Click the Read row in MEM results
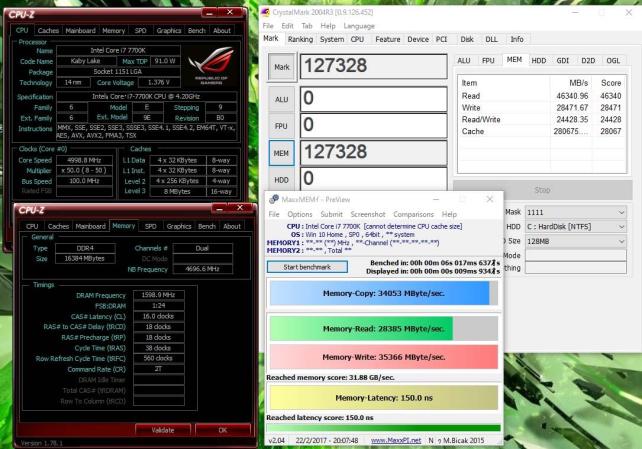Screen dimensions: 642x449 542,96
